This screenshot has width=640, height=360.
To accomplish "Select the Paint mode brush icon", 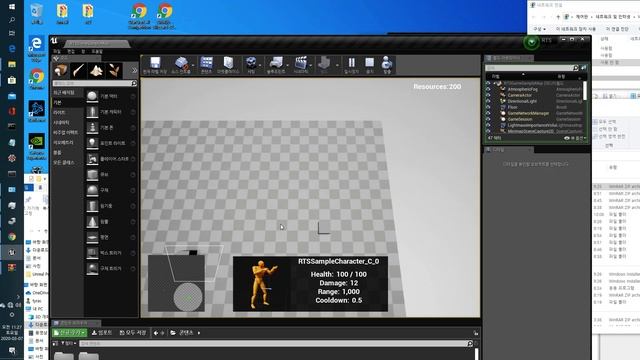I will (x=78, y=71).
